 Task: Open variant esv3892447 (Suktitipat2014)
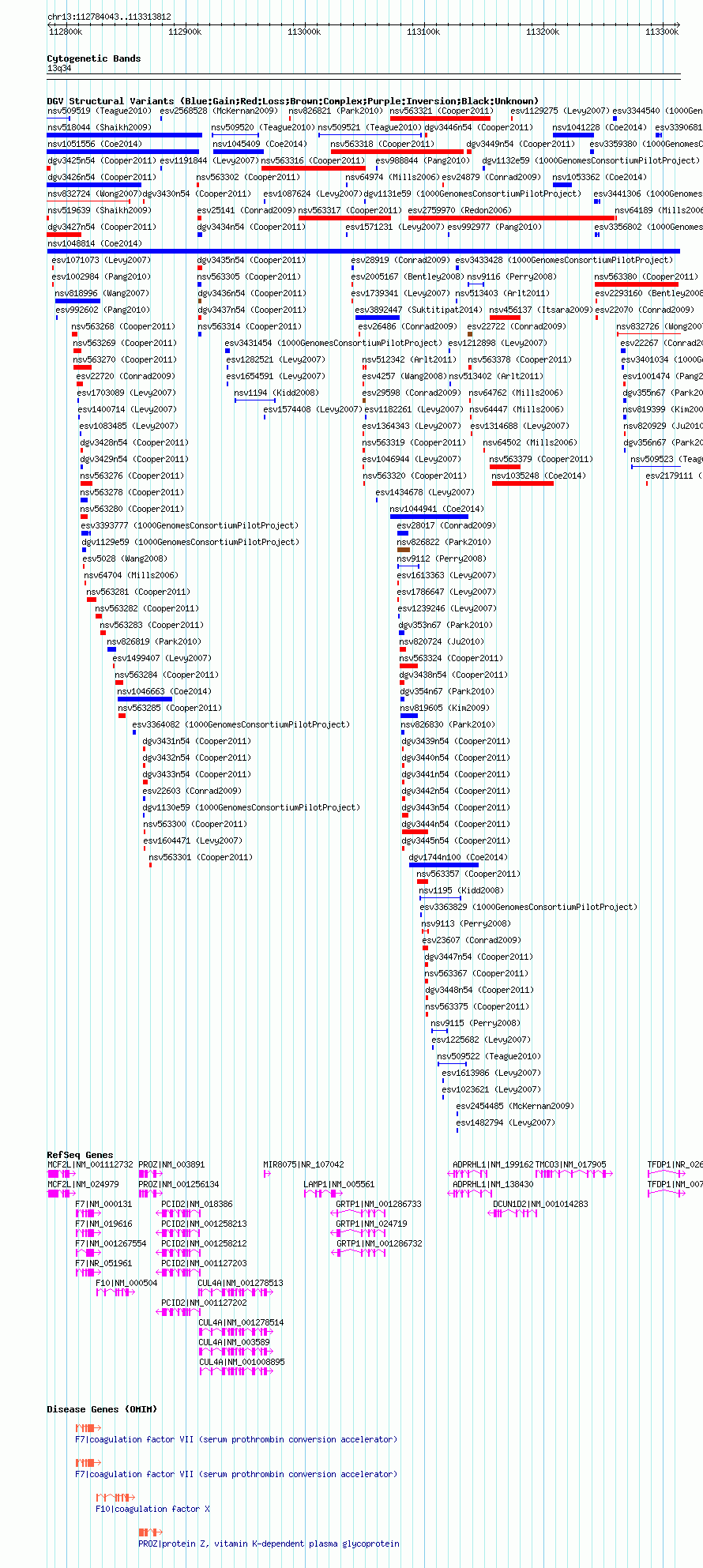[x=418, y=310]
